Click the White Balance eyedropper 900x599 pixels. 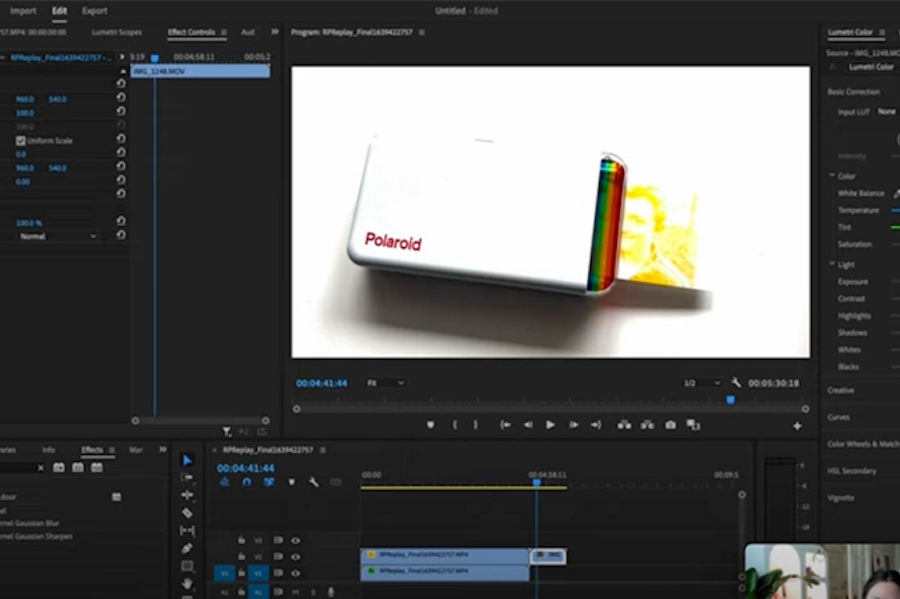tap(896, 194)
